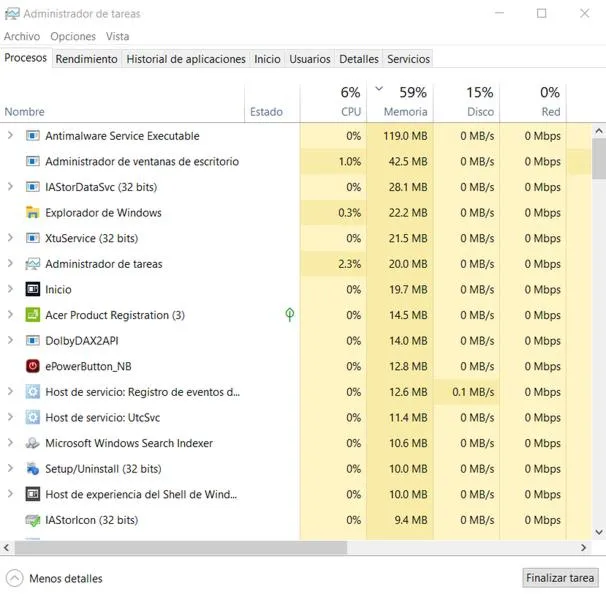The width and height of the screenshot is (606, 600).
Task: Sort by the Estado column header
Action: tap(272, 103)
